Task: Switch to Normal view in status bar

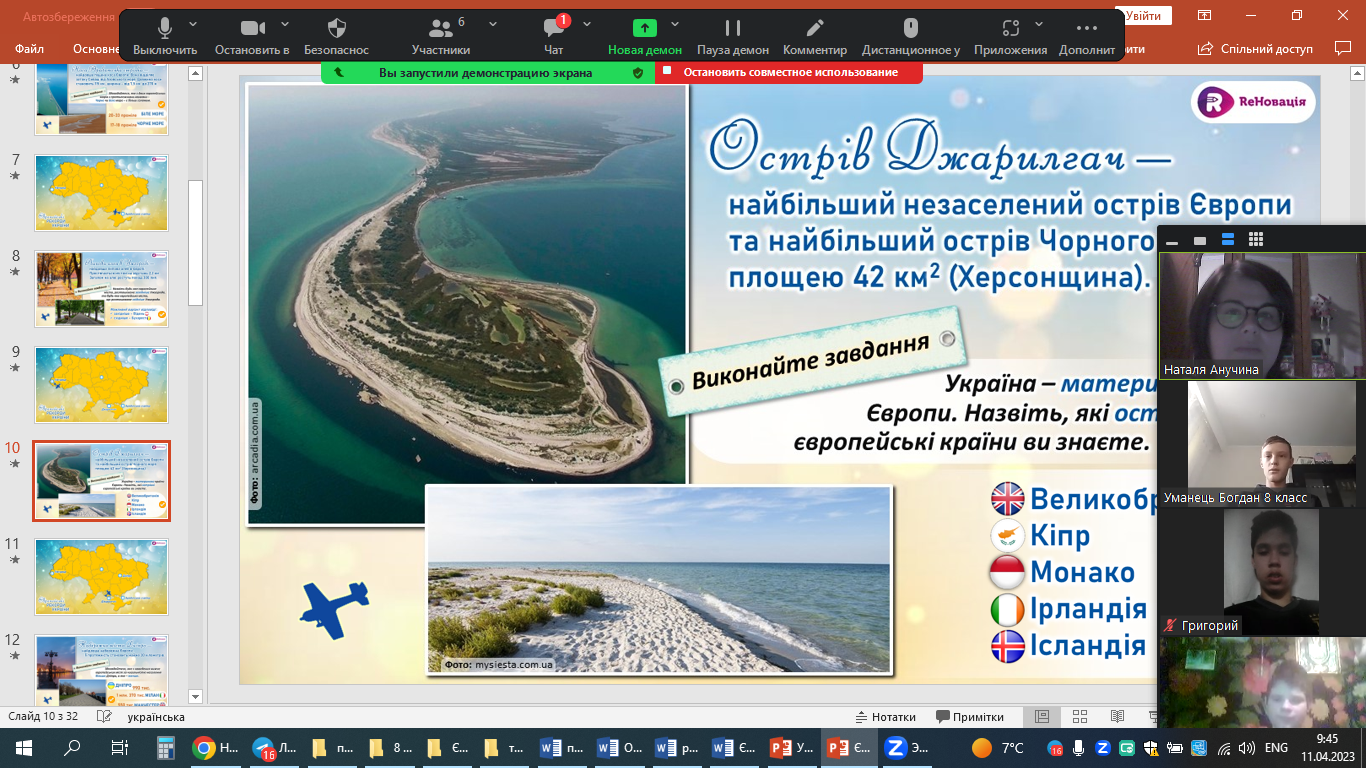Action: tap(1042, 717)
